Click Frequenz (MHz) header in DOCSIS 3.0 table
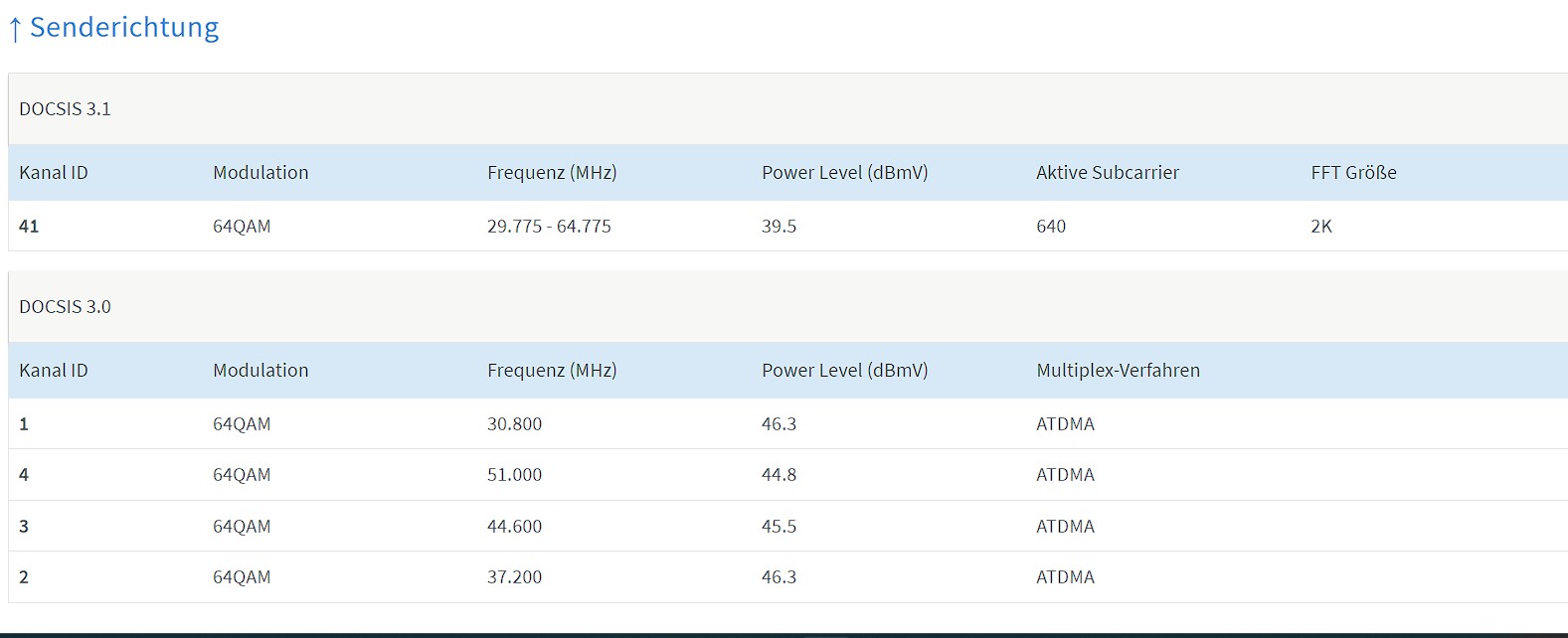This screenshot has width=1568, height=638. pos(552,371)
